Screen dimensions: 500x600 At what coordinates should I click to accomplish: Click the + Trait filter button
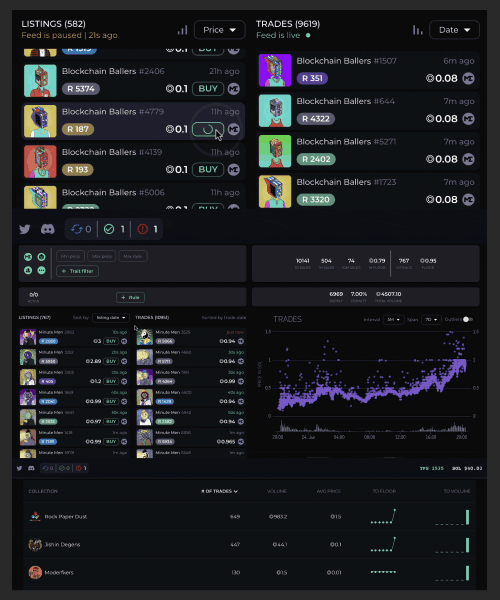click(x=78, y=271)
